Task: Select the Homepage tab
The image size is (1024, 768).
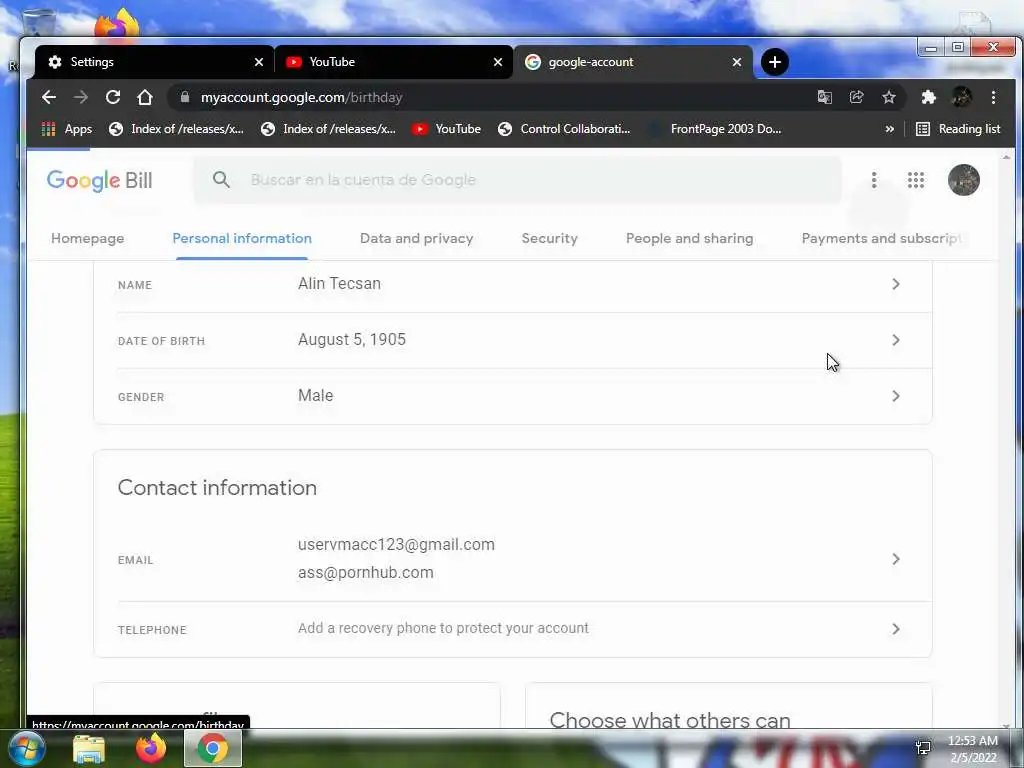Action: click(88, 238)
